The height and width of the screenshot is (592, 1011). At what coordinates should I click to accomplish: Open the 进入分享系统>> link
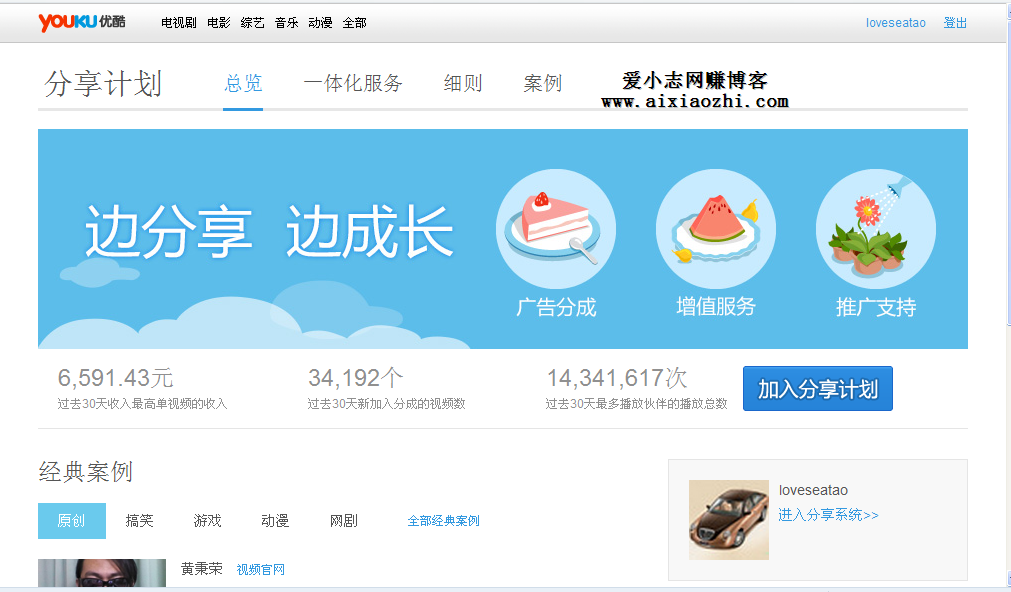click(x=828, y=515)
